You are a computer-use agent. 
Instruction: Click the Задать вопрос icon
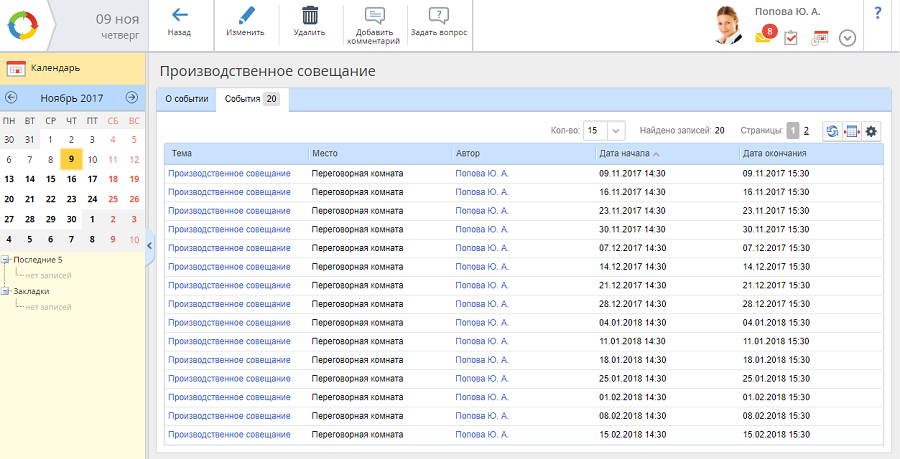pos(438,17)
